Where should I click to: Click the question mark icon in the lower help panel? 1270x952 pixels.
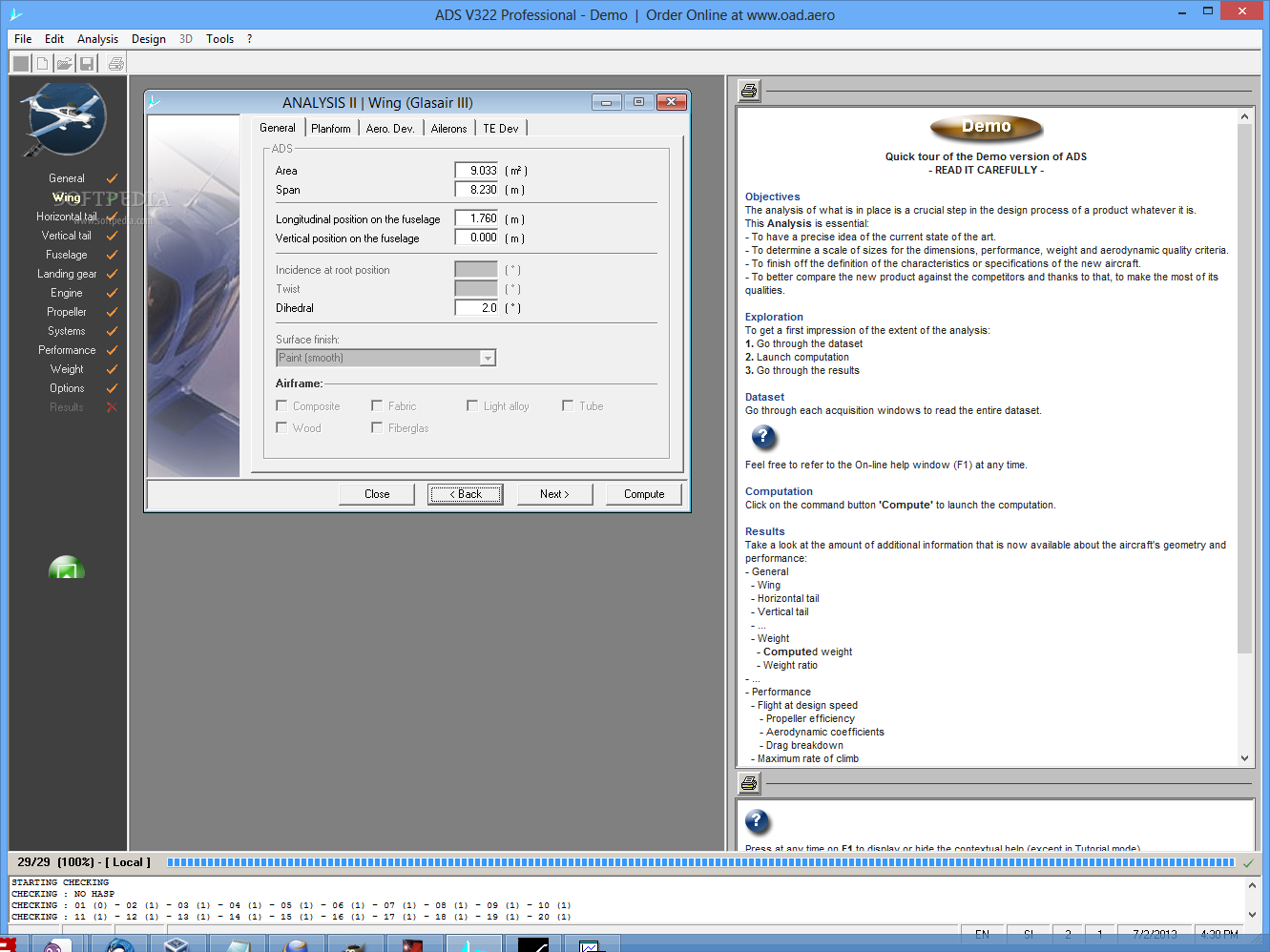coord(757,820)
